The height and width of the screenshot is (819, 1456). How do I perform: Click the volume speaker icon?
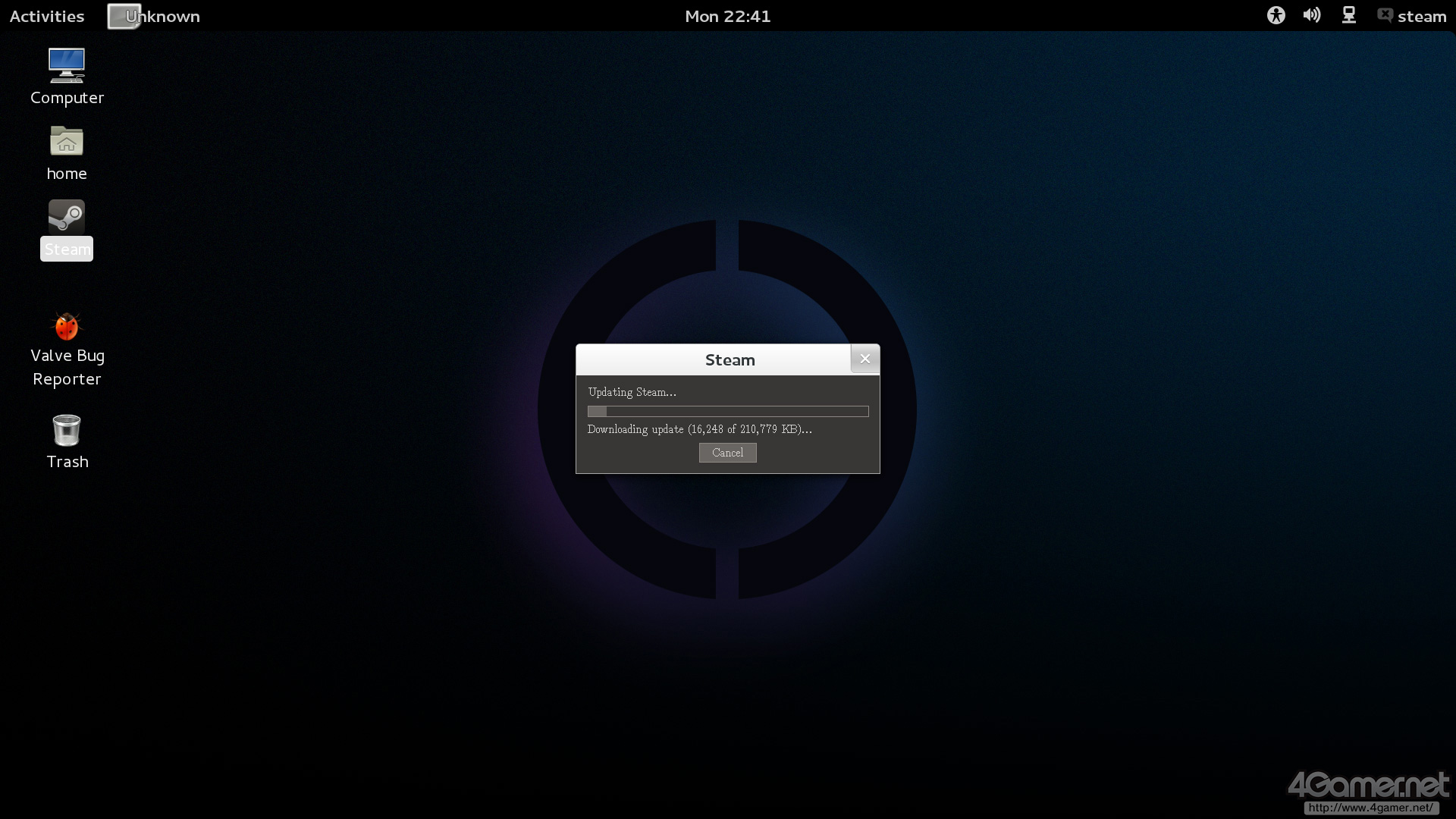click(x=1311, y=16)
